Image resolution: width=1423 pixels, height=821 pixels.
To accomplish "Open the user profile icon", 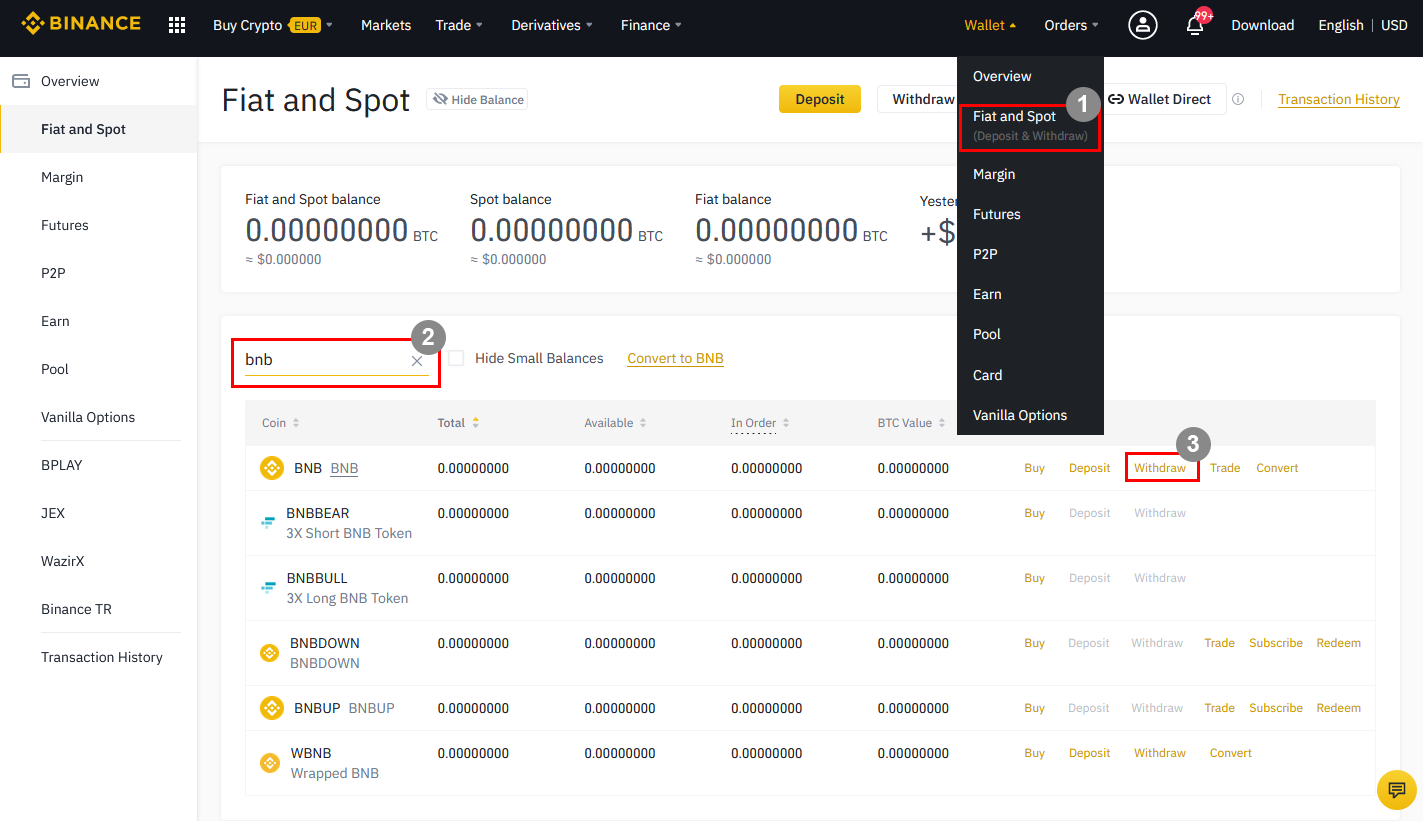I will click(x=1142, y=25).
